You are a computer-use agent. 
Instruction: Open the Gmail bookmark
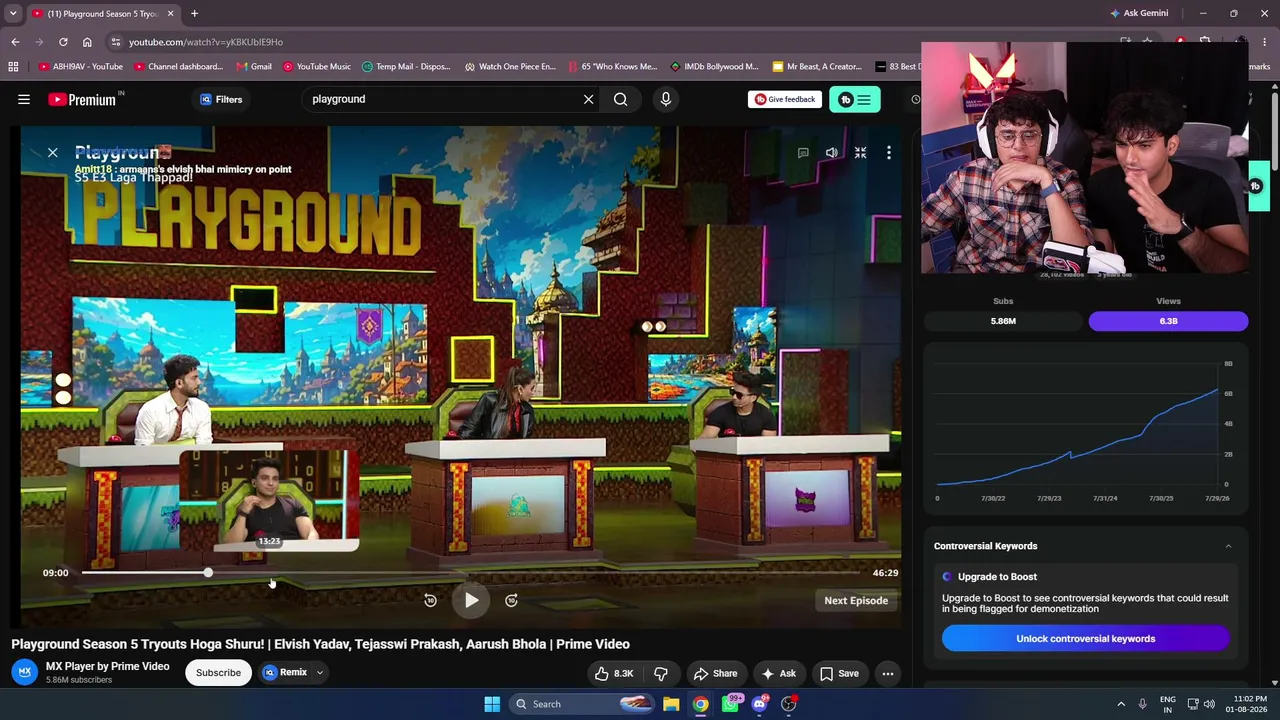tap(254, 67)
